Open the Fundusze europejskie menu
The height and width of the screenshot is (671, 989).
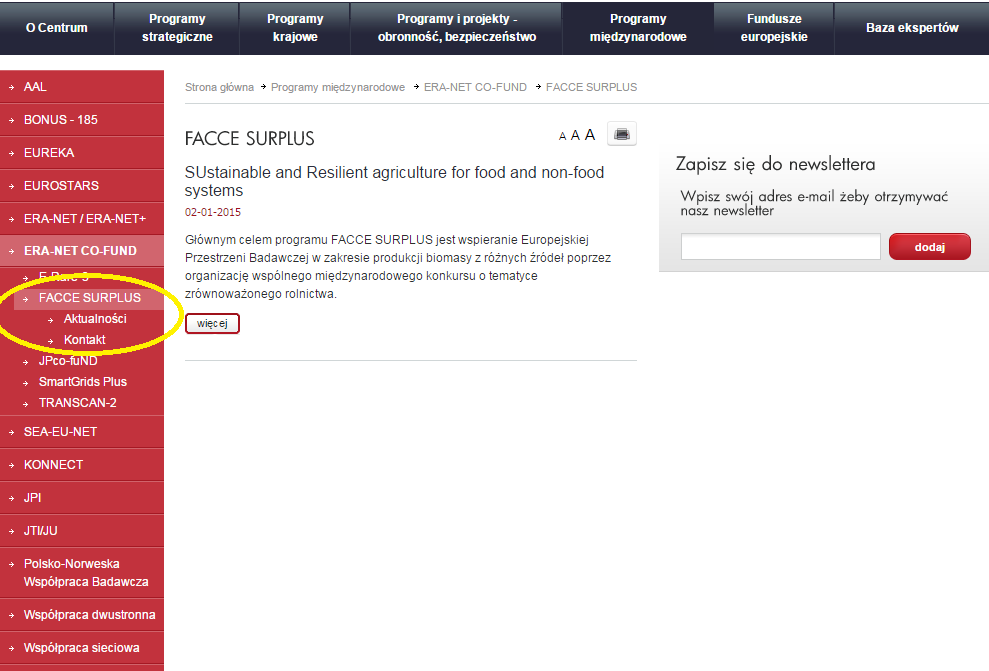(774, 28)
